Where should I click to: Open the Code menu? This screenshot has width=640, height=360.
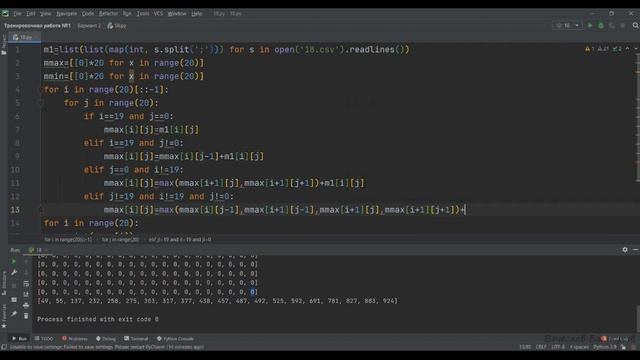88,13
